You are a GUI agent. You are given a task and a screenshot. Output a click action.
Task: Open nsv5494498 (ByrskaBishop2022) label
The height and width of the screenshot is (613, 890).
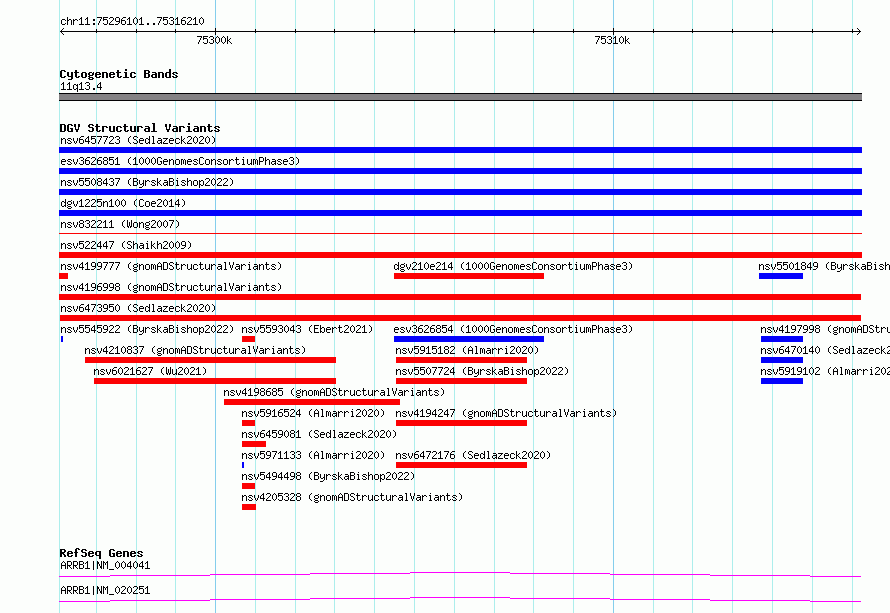tap(328, 476)
